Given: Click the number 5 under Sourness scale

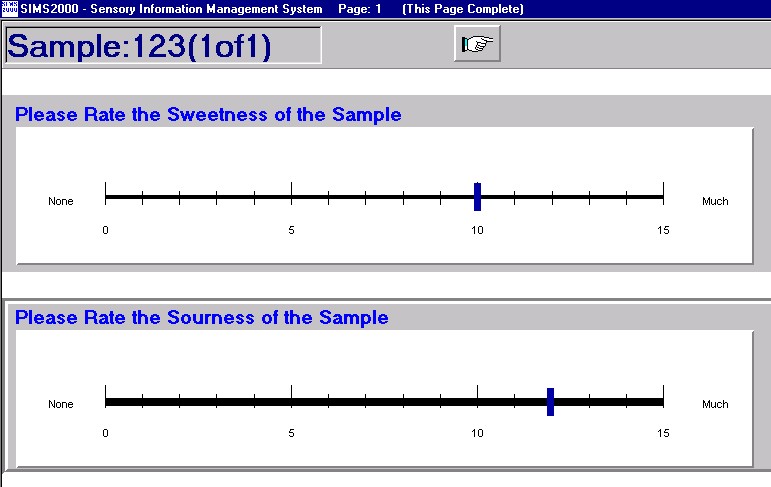Looking at the screenshot, I should coord(291,433).
